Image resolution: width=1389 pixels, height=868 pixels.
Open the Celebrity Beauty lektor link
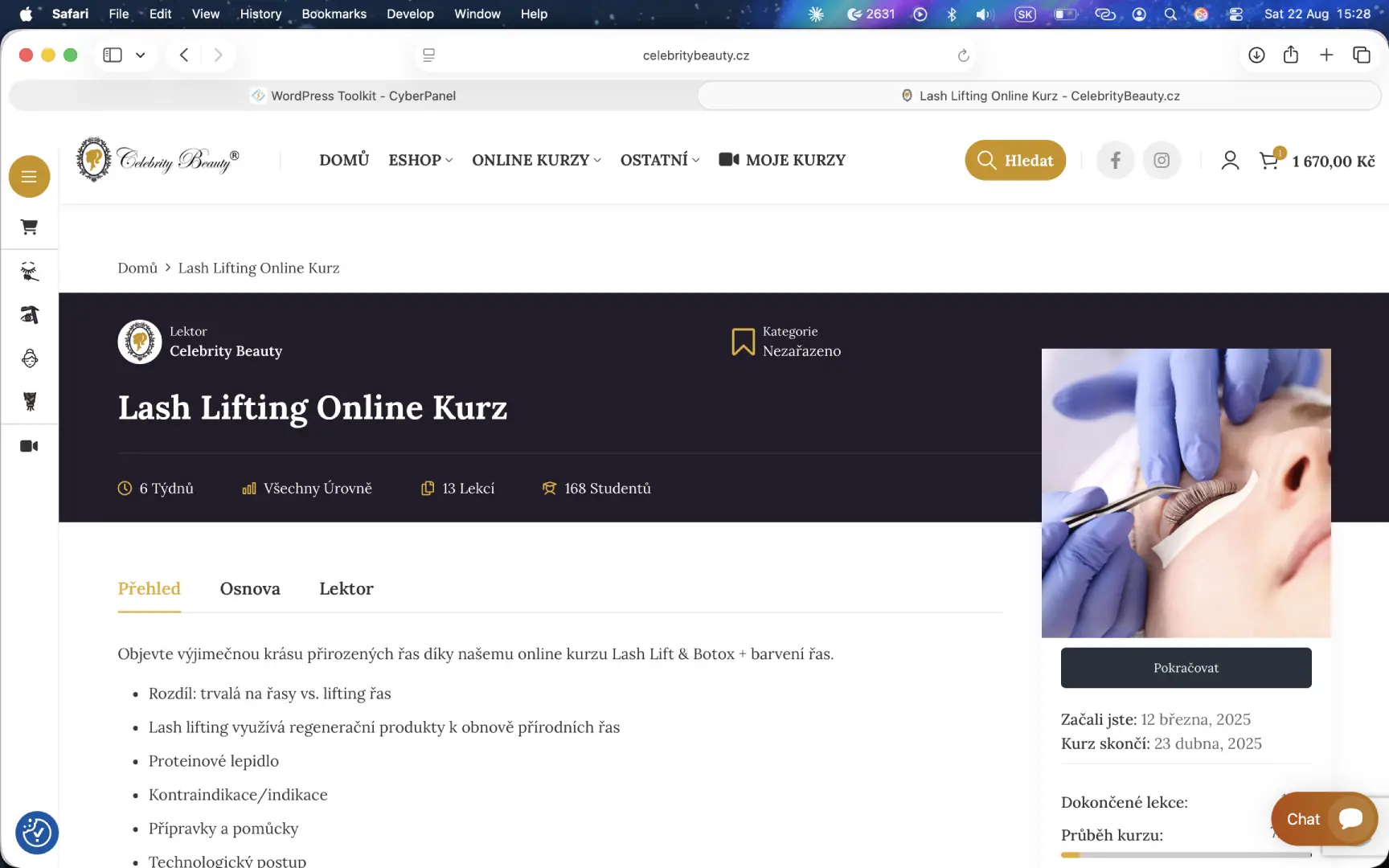(x=226, y=351)
